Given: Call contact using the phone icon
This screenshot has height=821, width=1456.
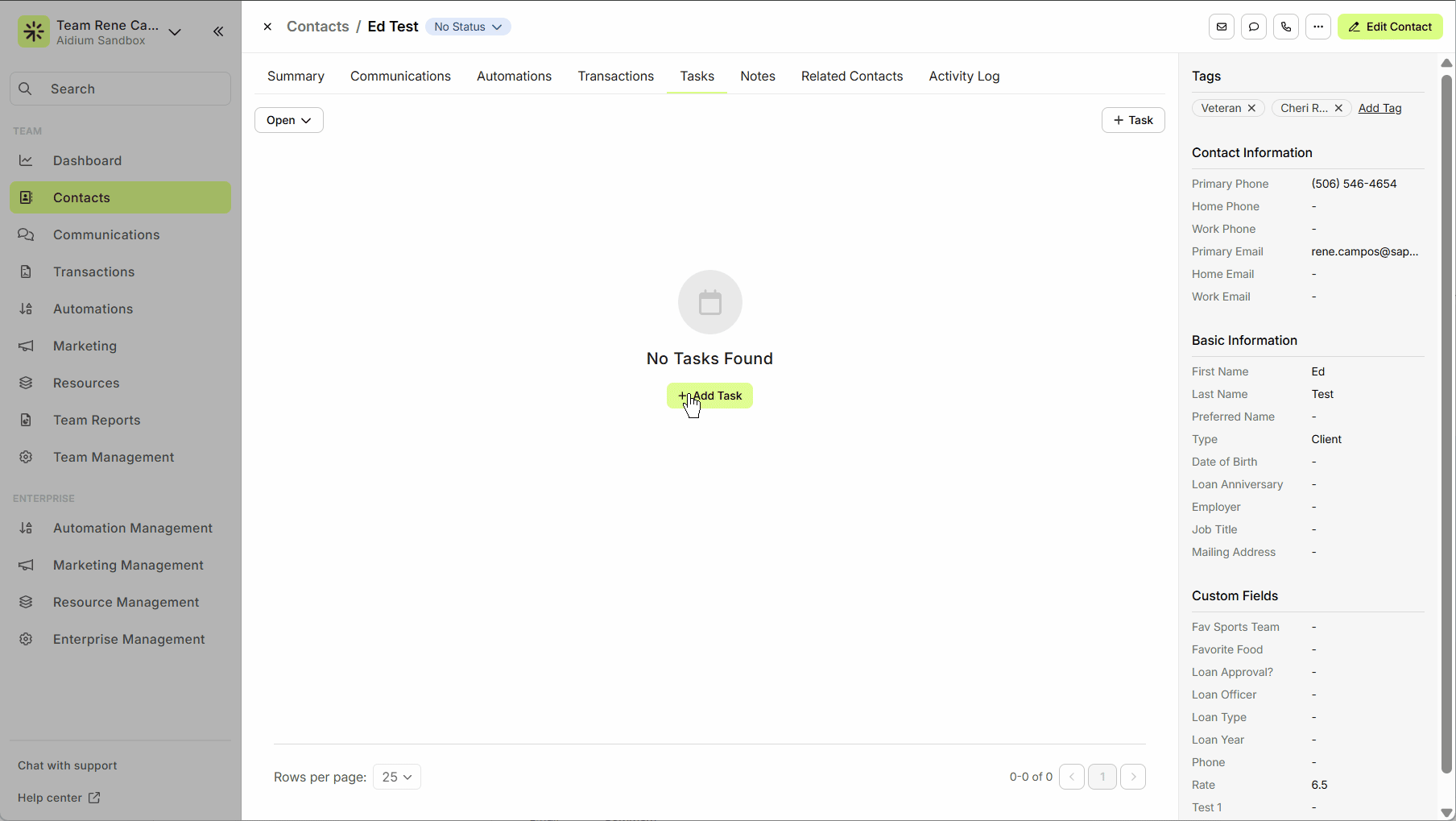Looking at the screenshot, I should (x=1285, y=27).
